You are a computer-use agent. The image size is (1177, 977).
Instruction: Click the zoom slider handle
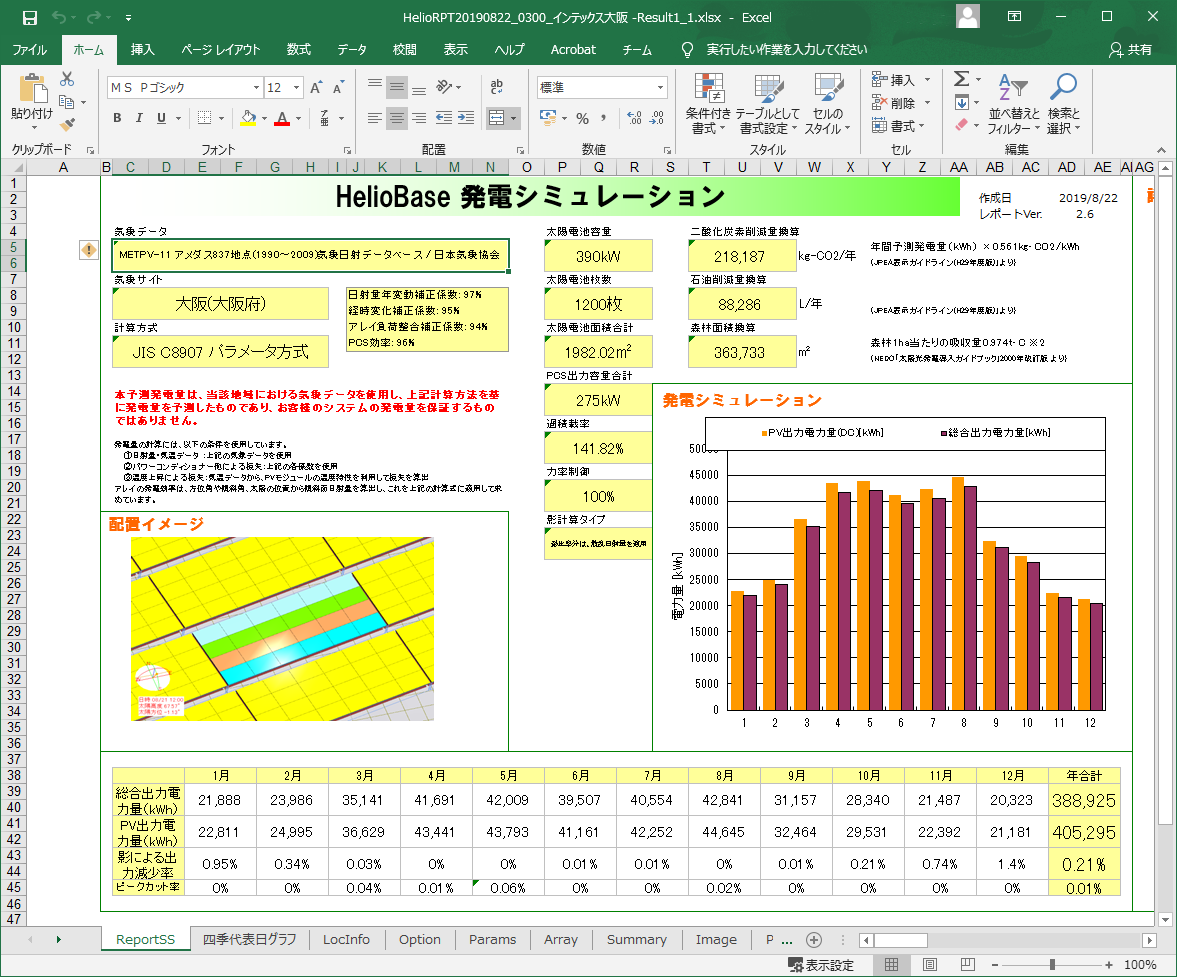[x=1052, y=965]
